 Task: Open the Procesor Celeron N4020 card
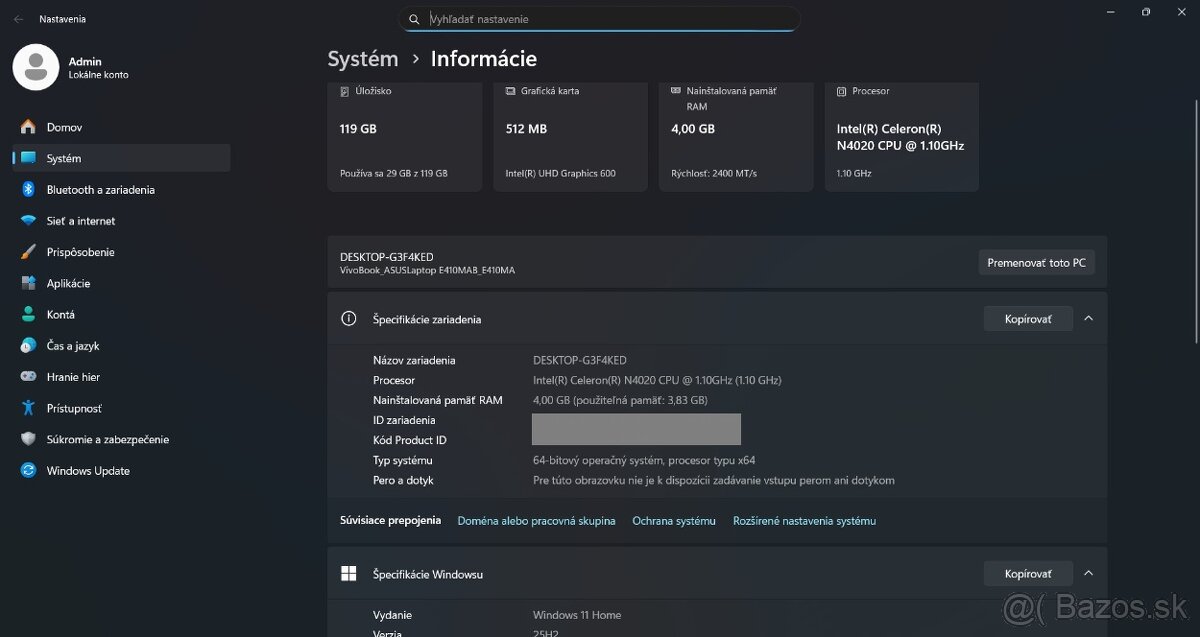pos(902,136)
